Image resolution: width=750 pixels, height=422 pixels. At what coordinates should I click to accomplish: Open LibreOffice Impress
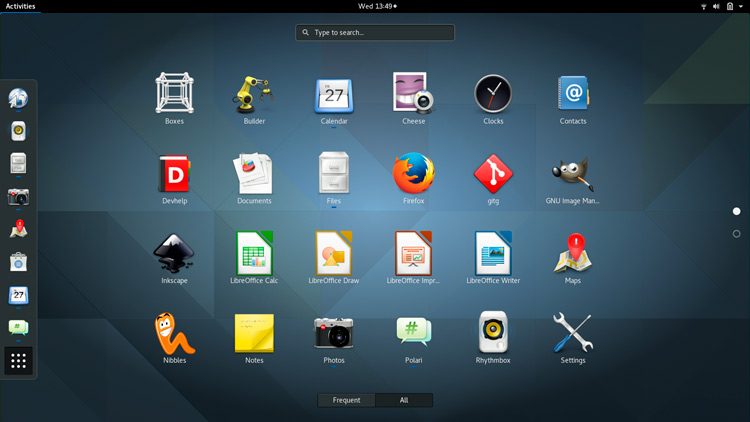tap(413, 253)
